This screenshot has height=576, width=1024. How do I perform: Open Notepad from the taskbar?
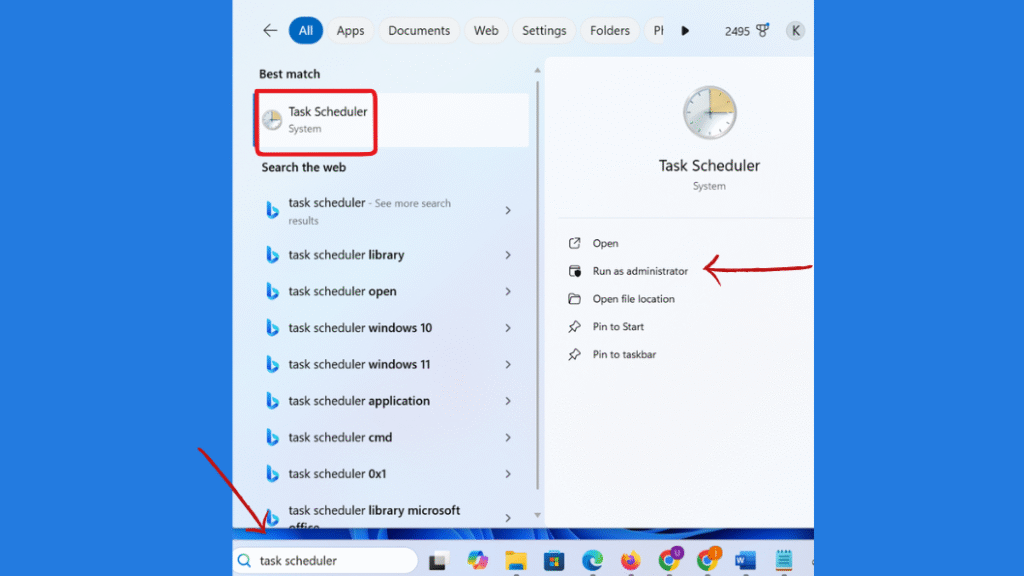784,560
